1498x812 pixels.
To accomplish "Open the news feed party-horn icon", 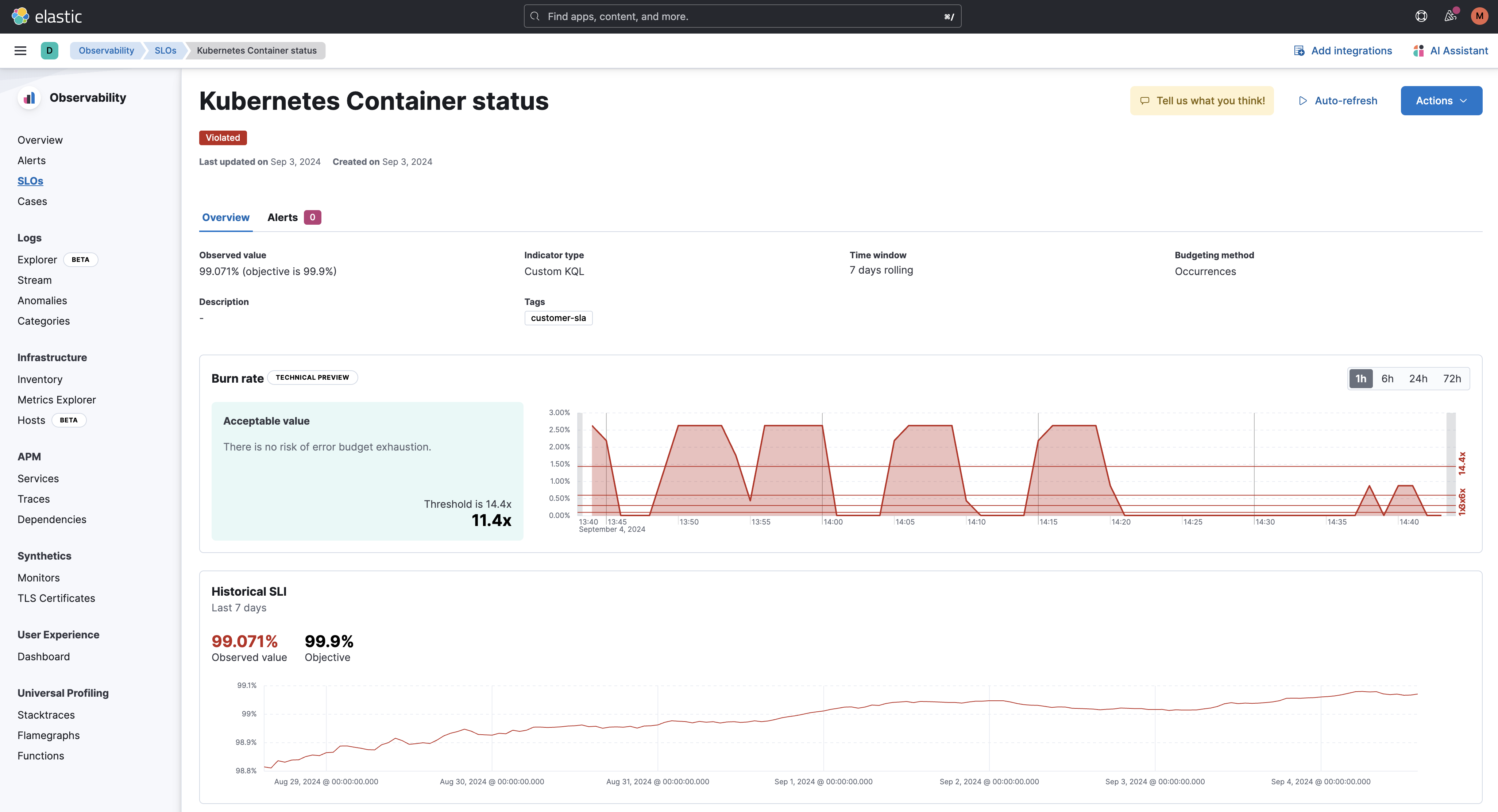I will tap(1450, 16).
